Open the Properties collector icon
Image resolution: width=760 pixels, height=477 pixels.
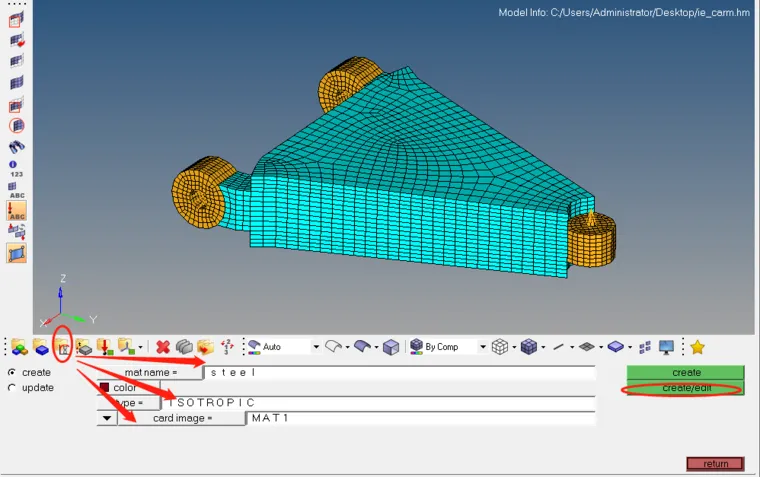click(x=83, y=347)
